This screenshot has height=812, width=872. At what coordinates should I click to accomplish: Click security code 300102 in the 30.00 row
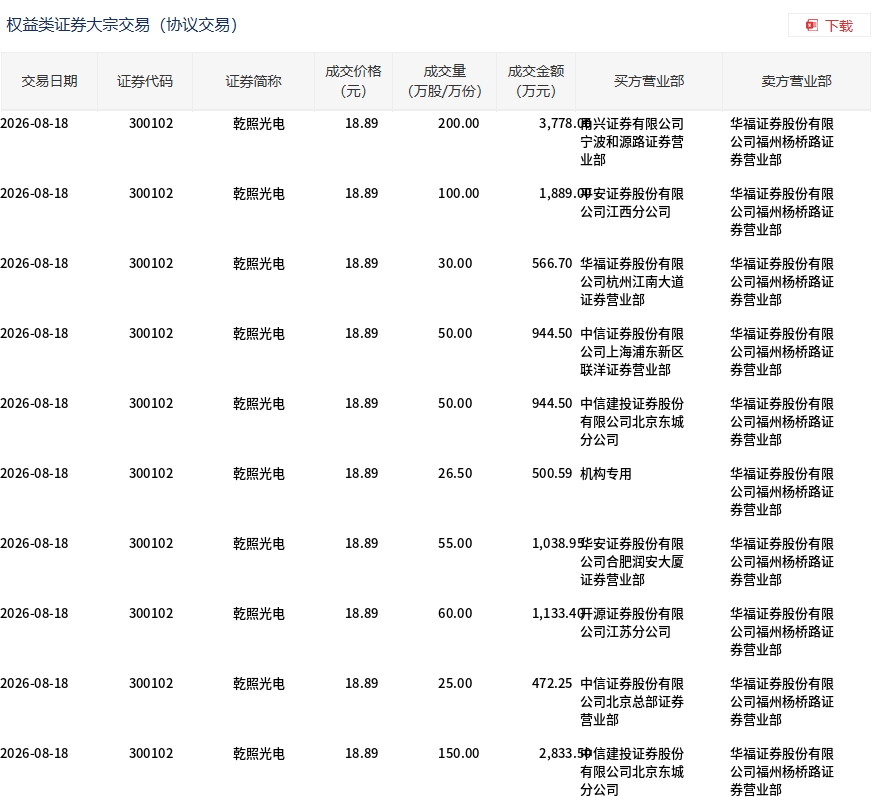click(151, 264)
